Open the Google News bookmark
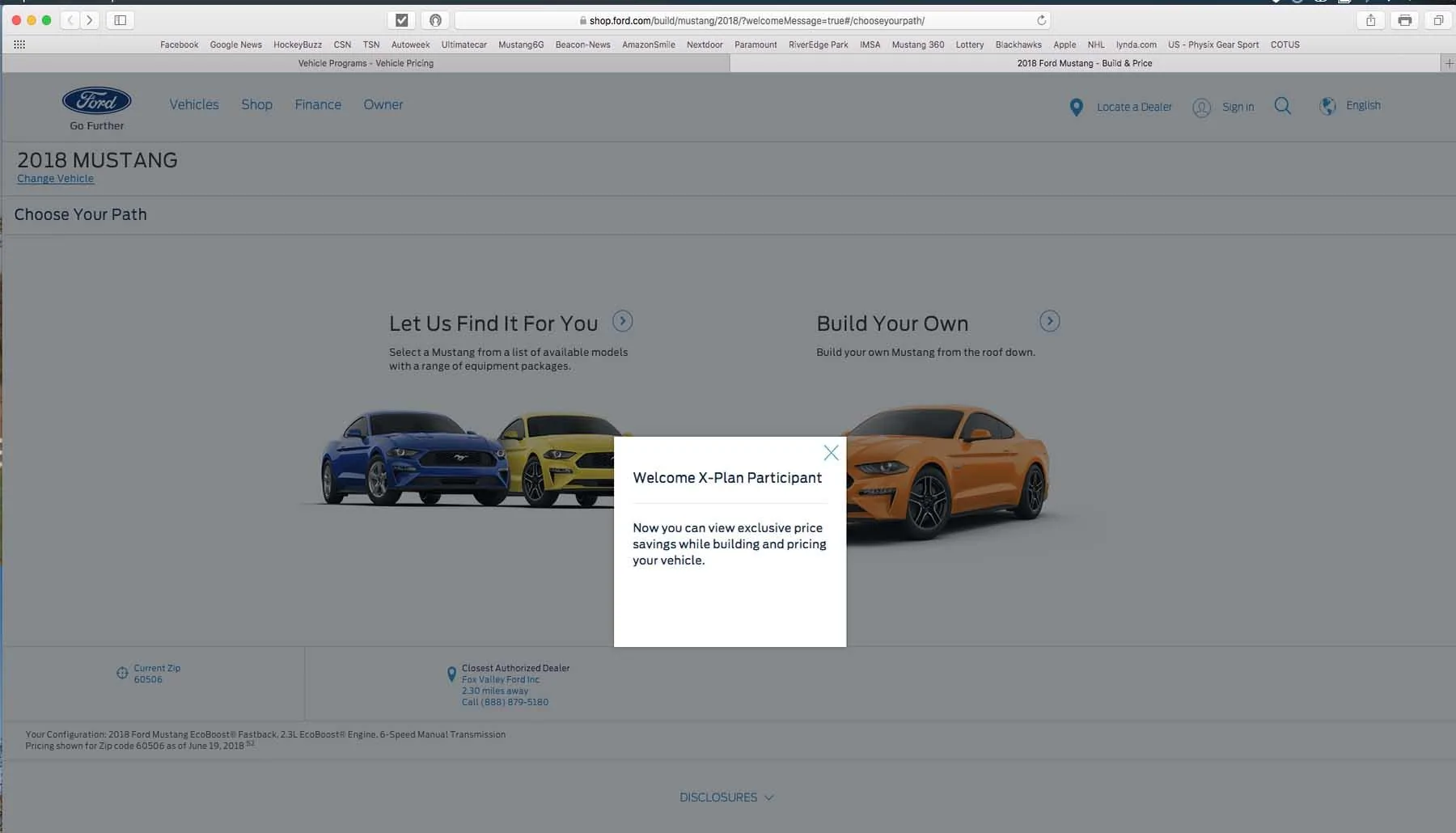The image size is (1456, 833). pos(235,44)
